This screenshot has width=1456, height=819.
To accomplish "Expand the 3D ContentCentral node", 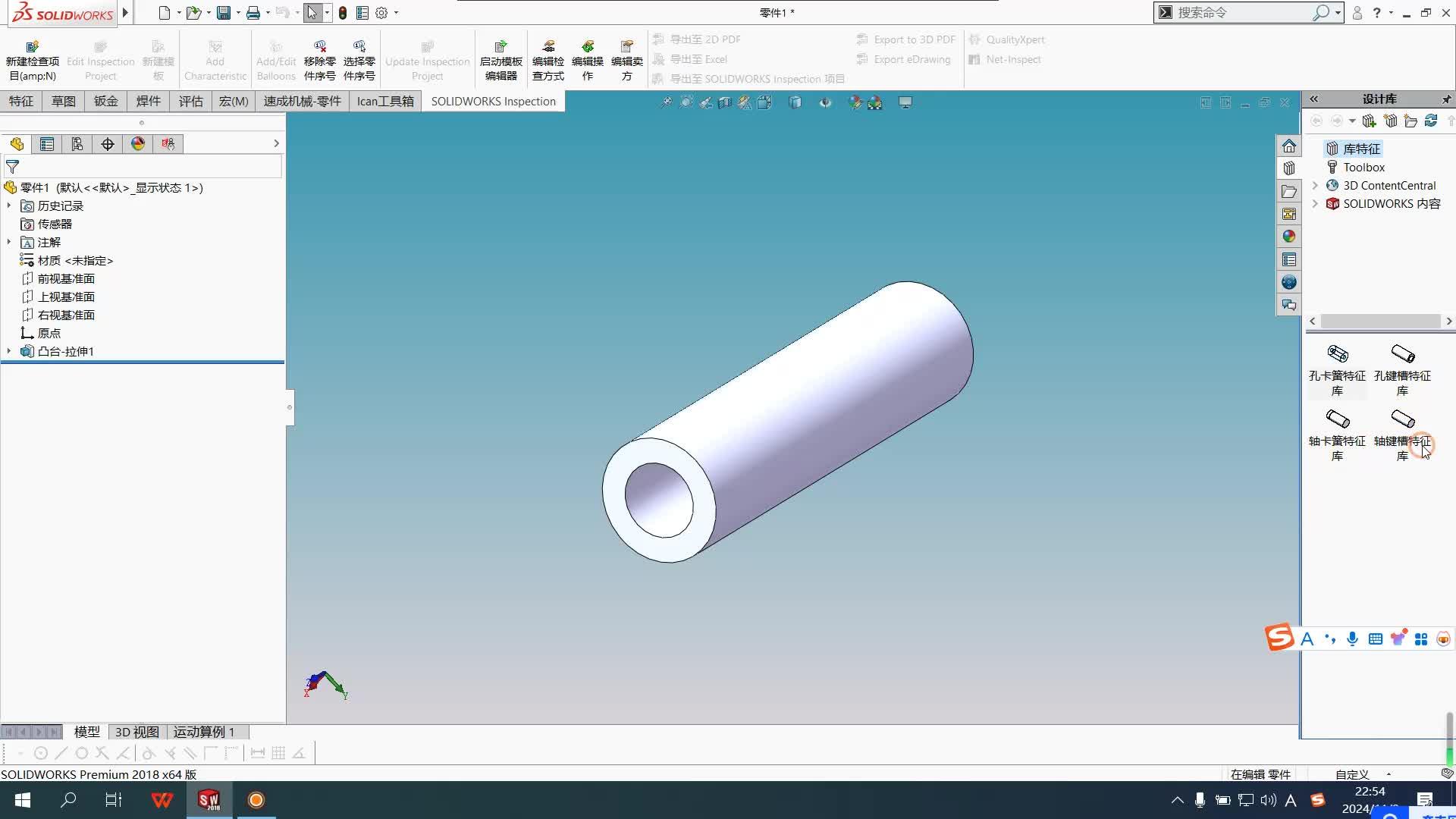I will 1314,185.
